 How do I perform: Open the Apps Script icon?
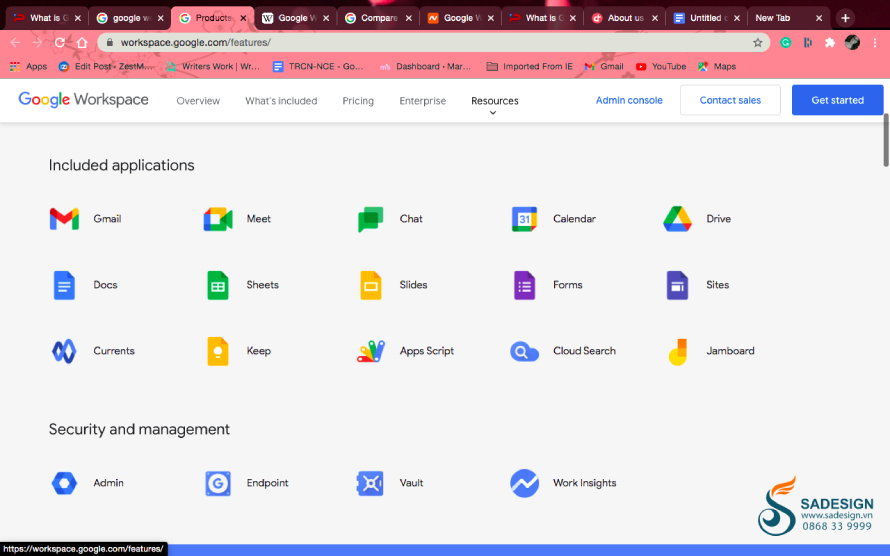click(371, 351)
